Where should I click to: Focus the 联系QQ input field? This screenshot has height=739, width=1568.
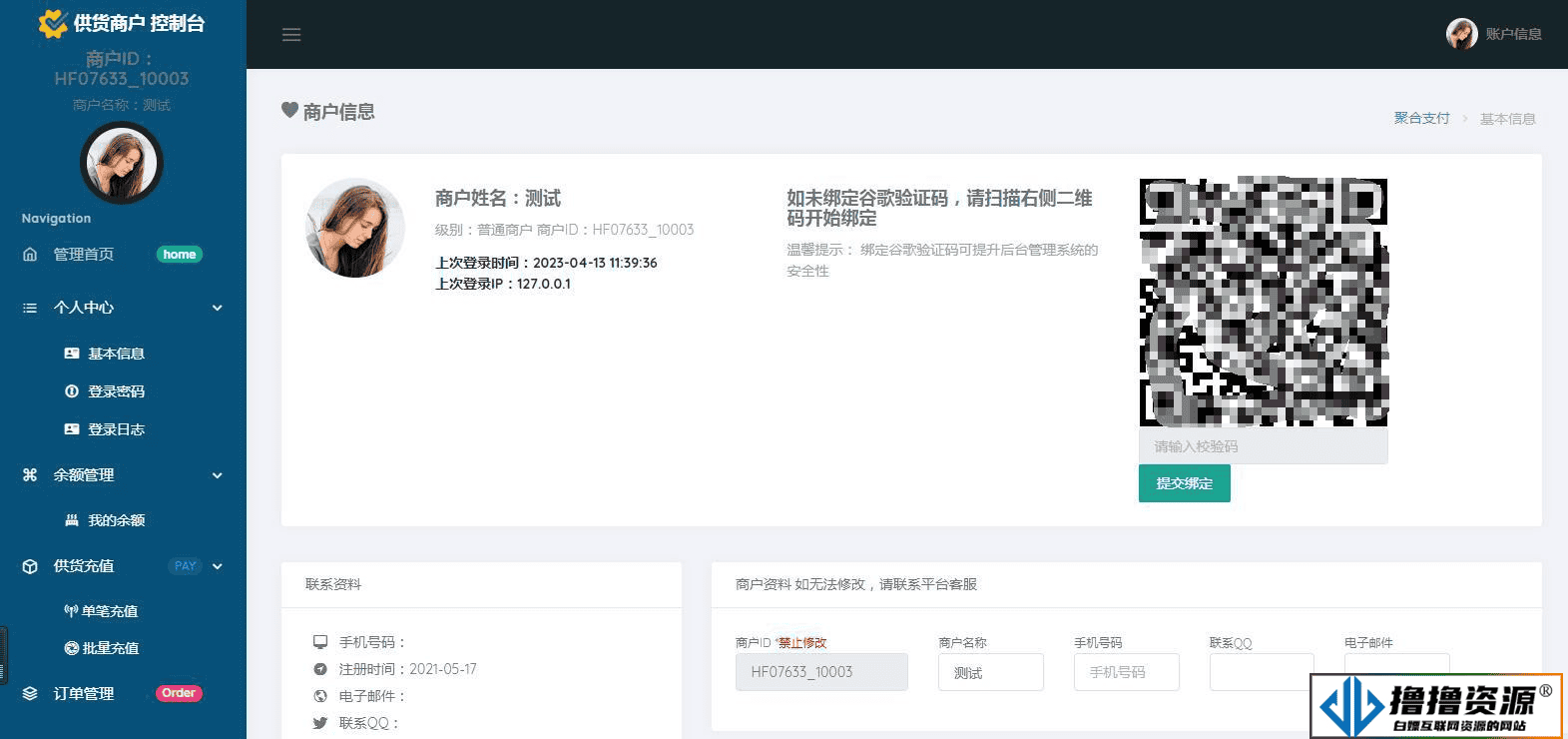(x=1262, y=672)
